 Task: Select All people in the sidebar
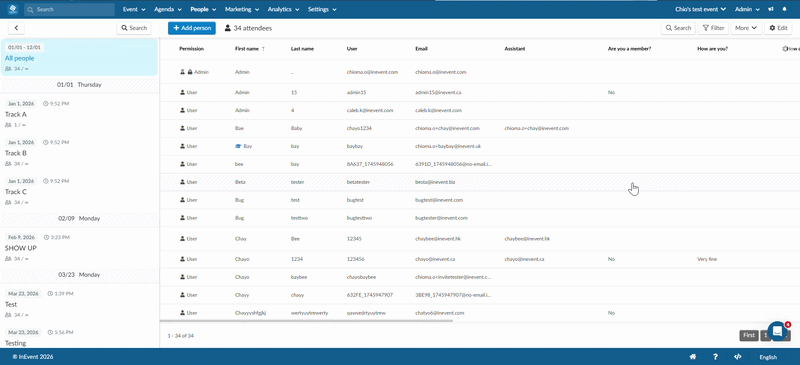pyautogui.click(x=79, y=58)
